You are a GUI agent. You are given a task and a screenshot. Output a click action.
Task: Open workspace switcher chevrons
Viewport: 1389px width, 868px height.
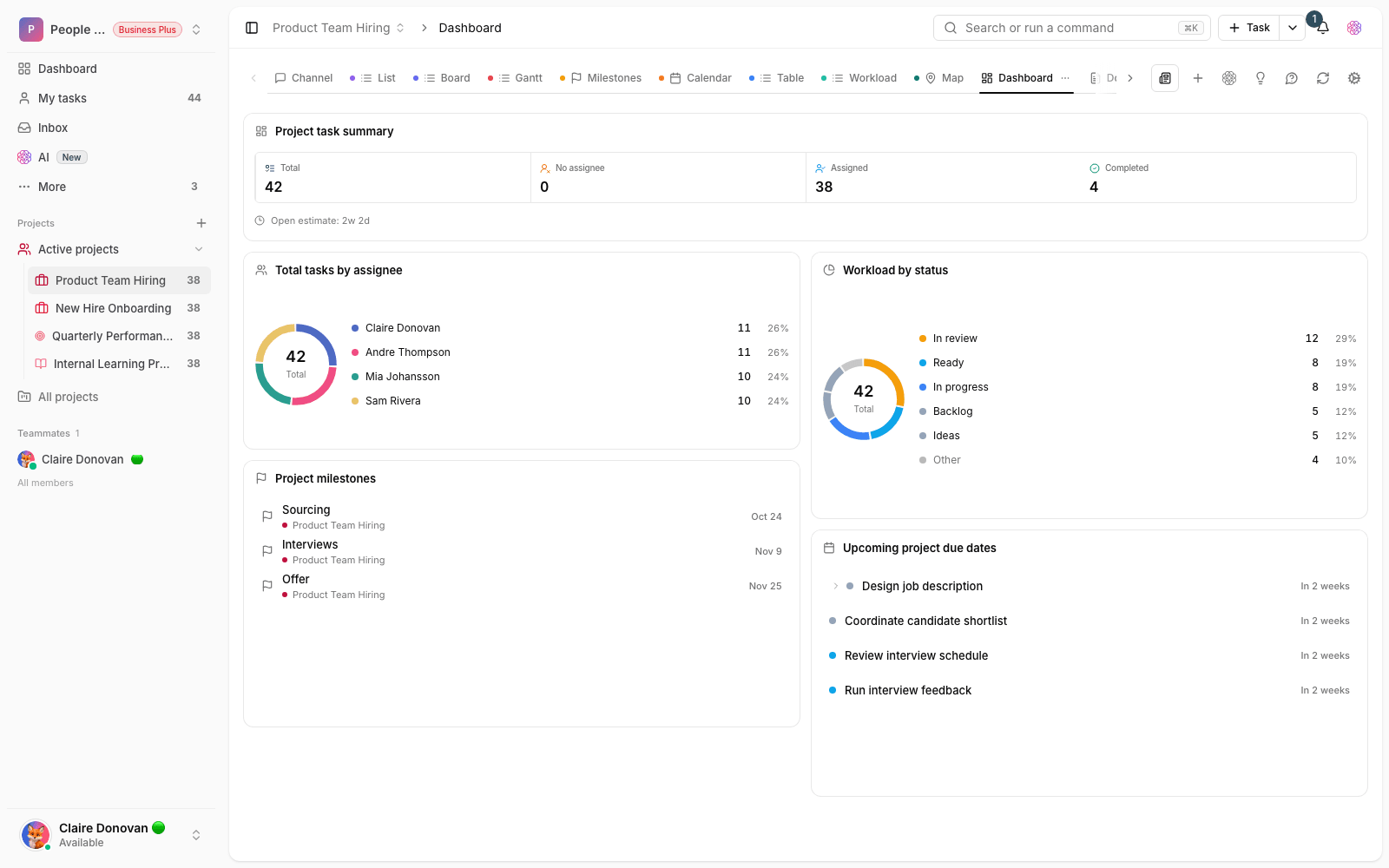tap(196, 30)
